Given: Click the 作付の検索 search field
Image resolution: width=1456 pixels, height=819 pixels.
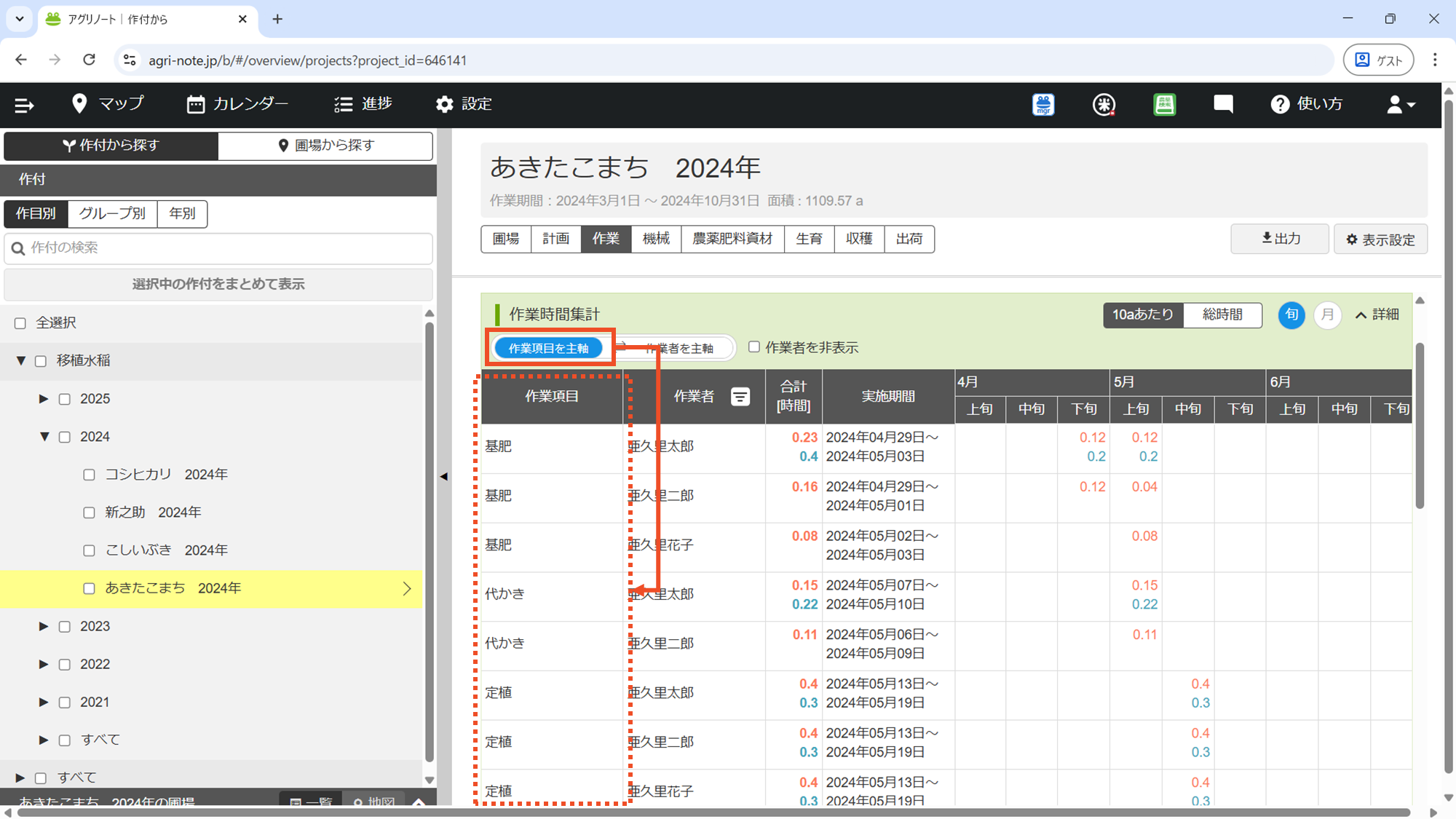Looking at the screenshot, I should coord(218,248).
